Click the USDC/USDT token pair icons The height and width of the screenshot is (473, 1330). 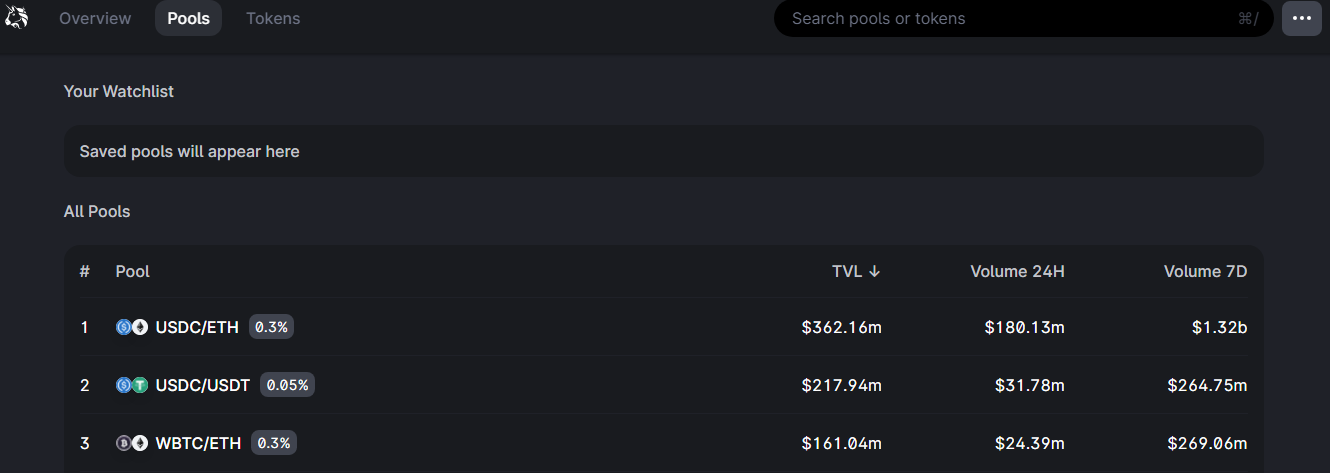132,385
